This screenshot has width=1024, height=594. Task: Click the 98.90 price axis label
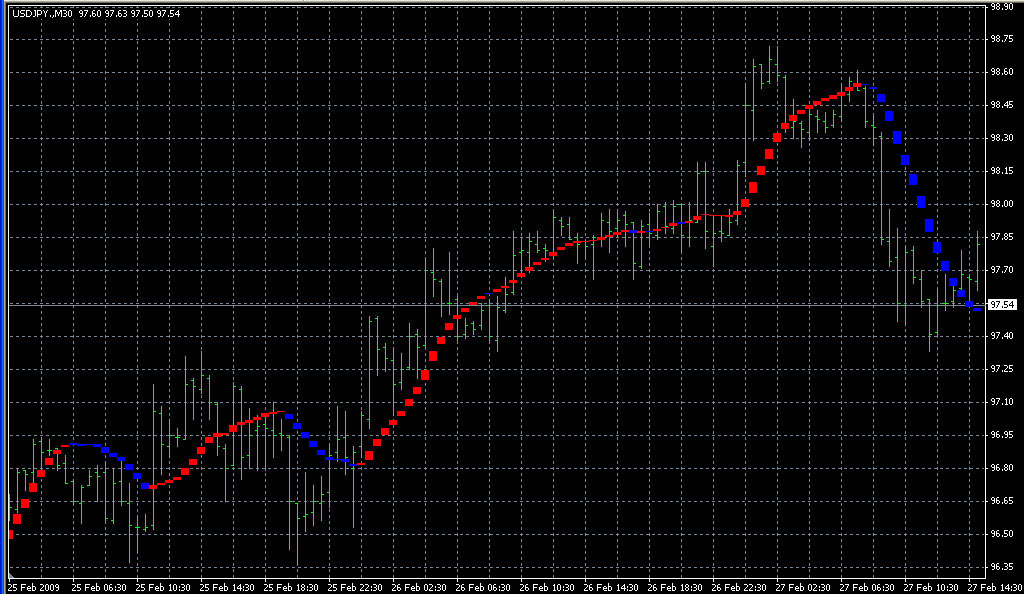[1002, 6]
